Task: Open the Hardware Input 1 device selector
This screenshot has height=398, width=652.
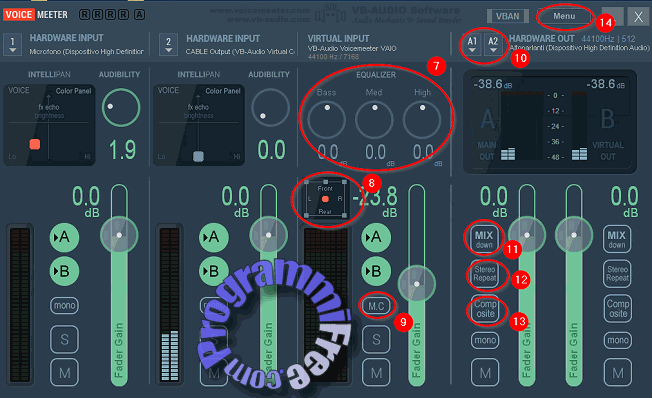Action: click(12, 44)
